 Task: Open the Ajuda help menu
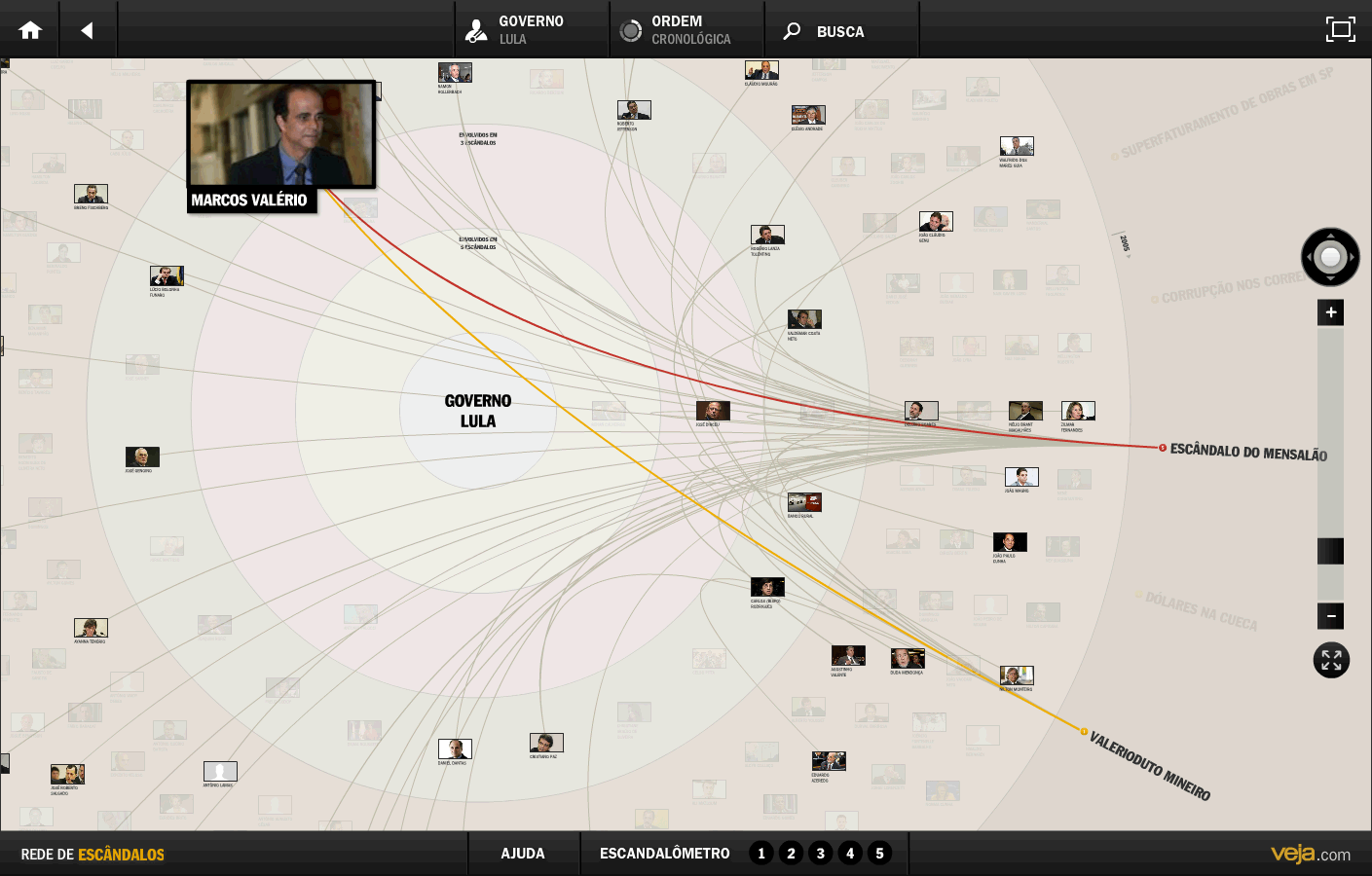(523, 854)
